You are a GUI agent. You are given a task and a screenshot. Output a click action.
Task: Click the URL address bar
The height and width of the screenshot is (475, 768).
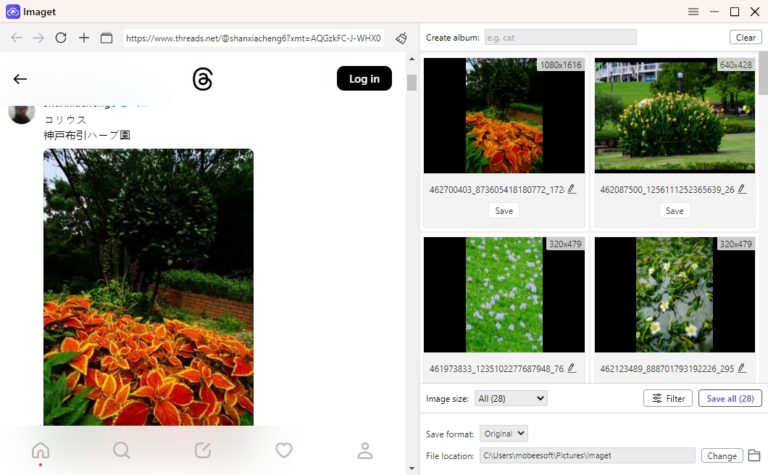coord(253,38)
